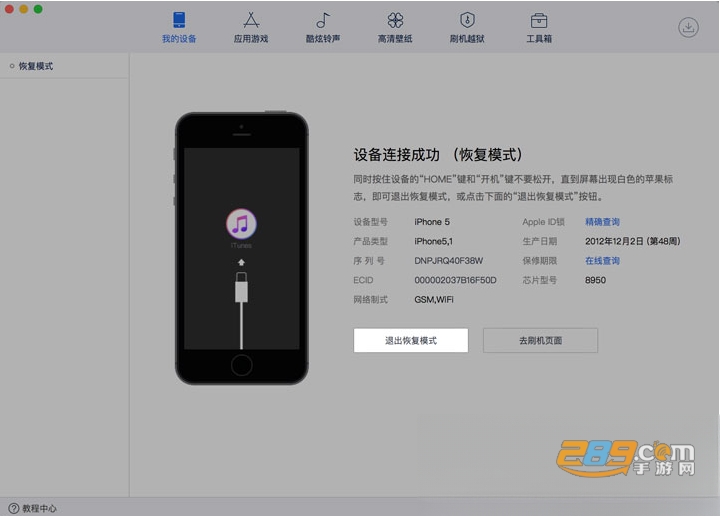Screen dimensions: 720x516
Task: Click network type value GSM,WIFI
Action: (434, 299)
